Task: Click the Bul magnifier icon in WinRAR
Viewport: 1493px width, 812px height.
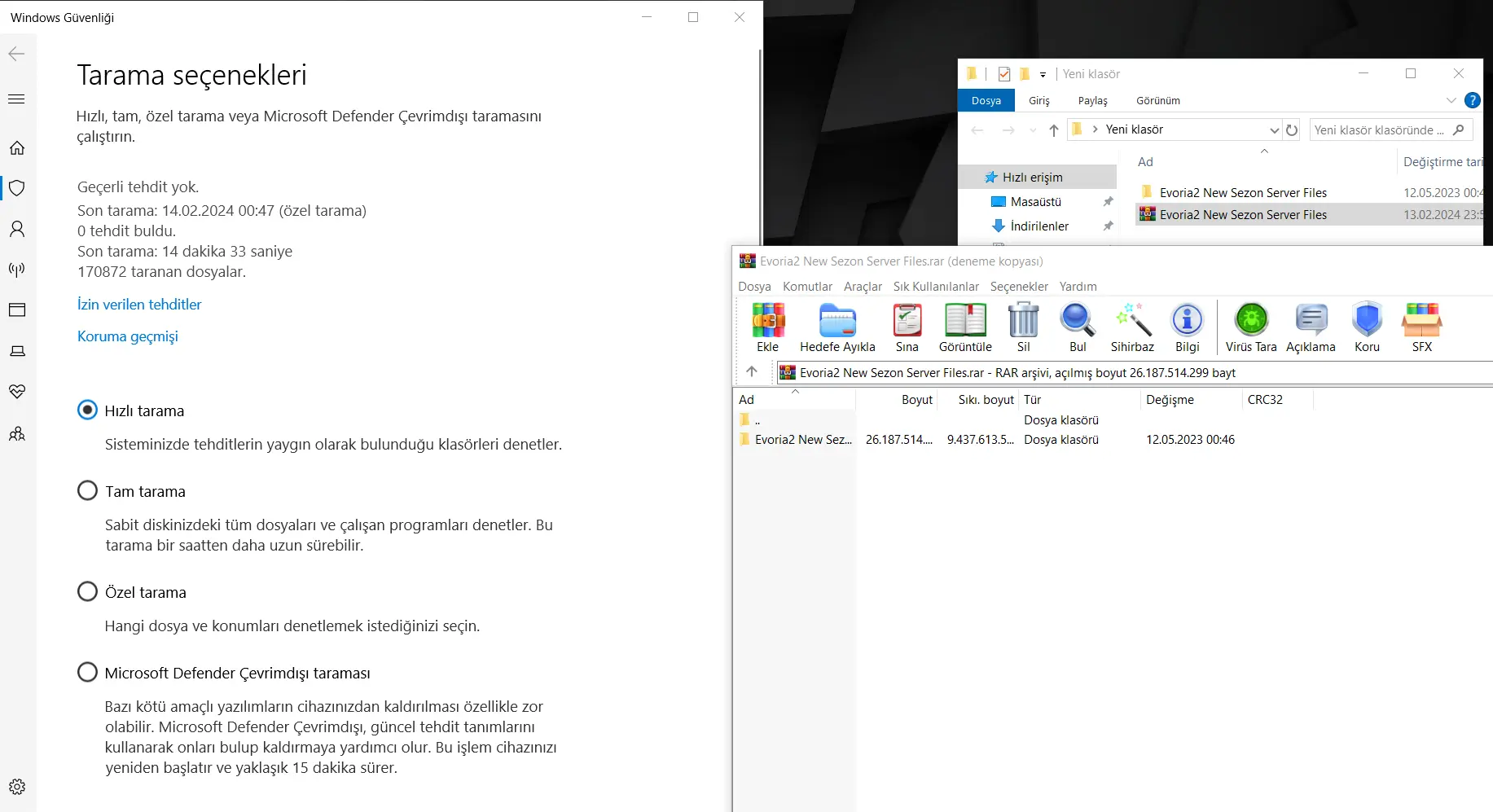Action: [x=1078, y=320]
